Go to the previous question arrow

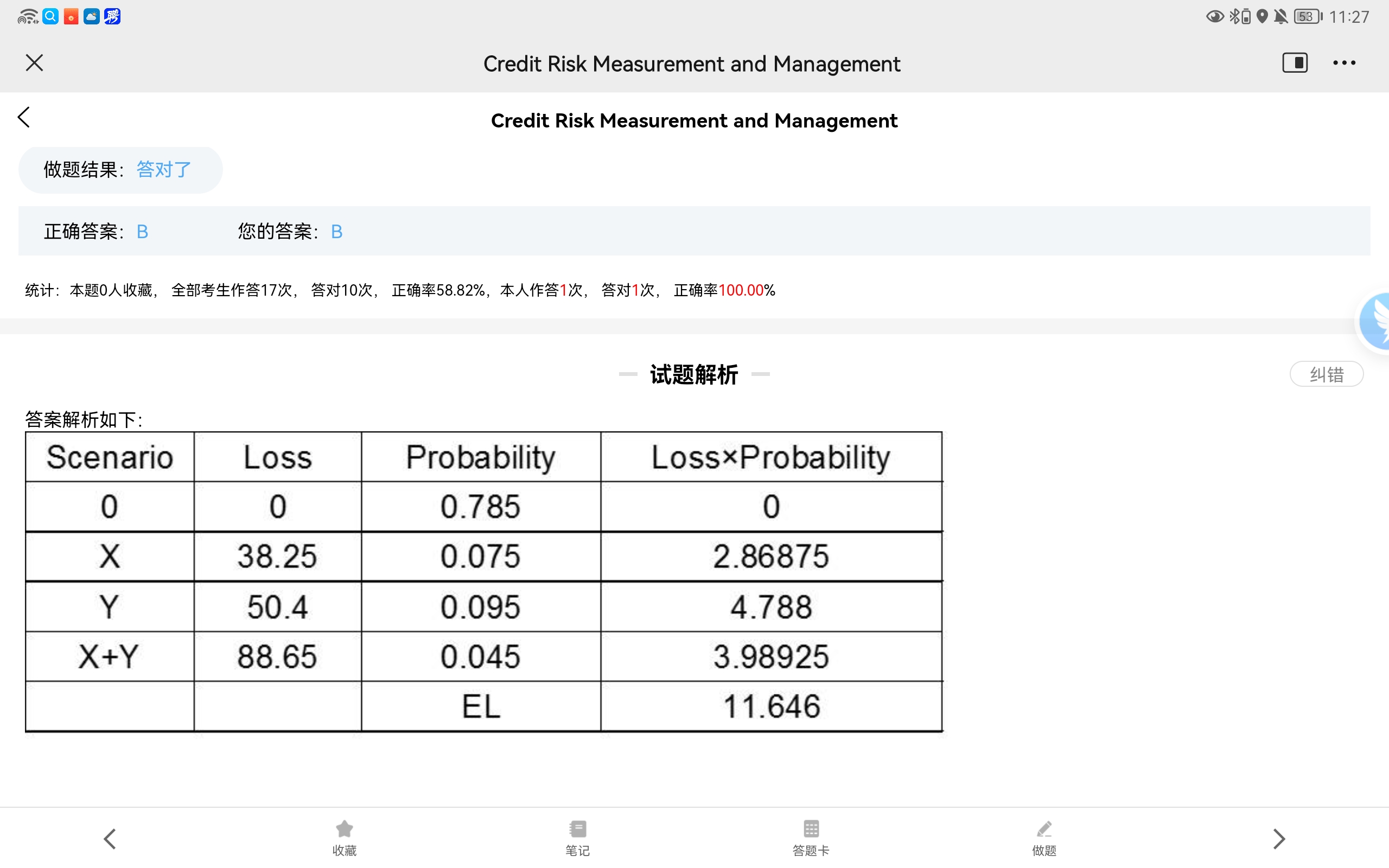coord(110,839)
